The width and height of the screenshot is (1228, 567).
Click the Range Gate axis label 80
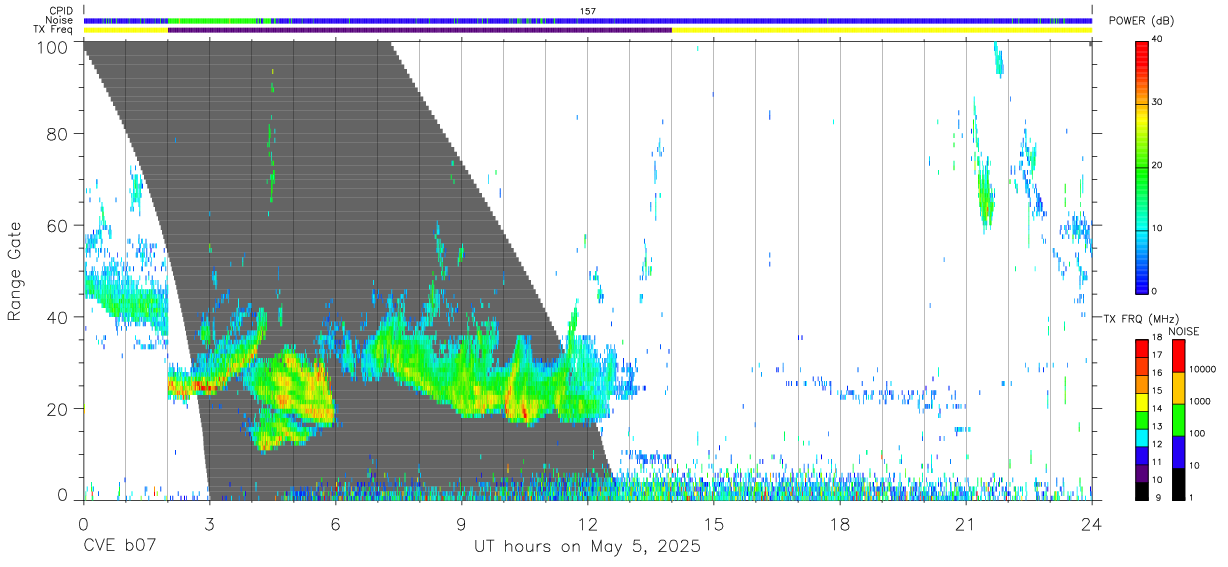(x=58, y=134)
